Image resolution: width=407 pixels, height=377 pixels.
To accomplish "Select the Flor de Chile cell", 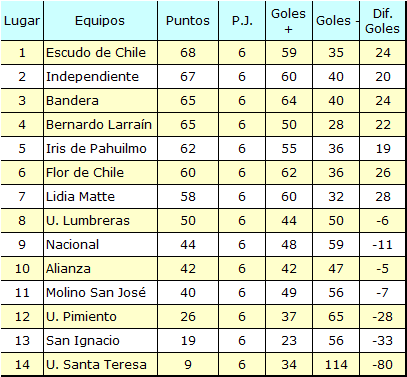I will pyautogui.click(x=100, y=173).
